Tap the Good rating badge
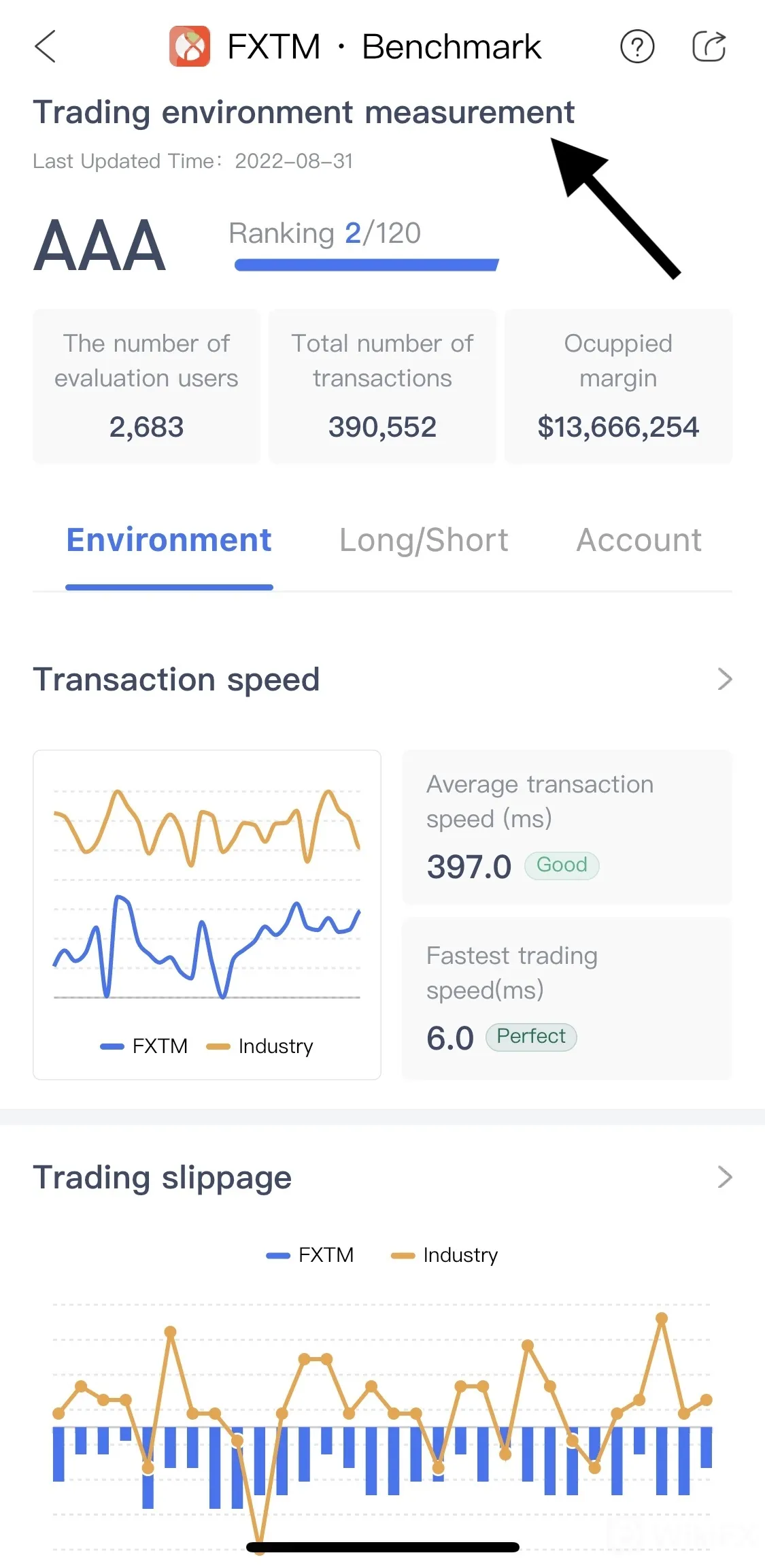This screenshot has width=765, height=1568. [562, 865]
